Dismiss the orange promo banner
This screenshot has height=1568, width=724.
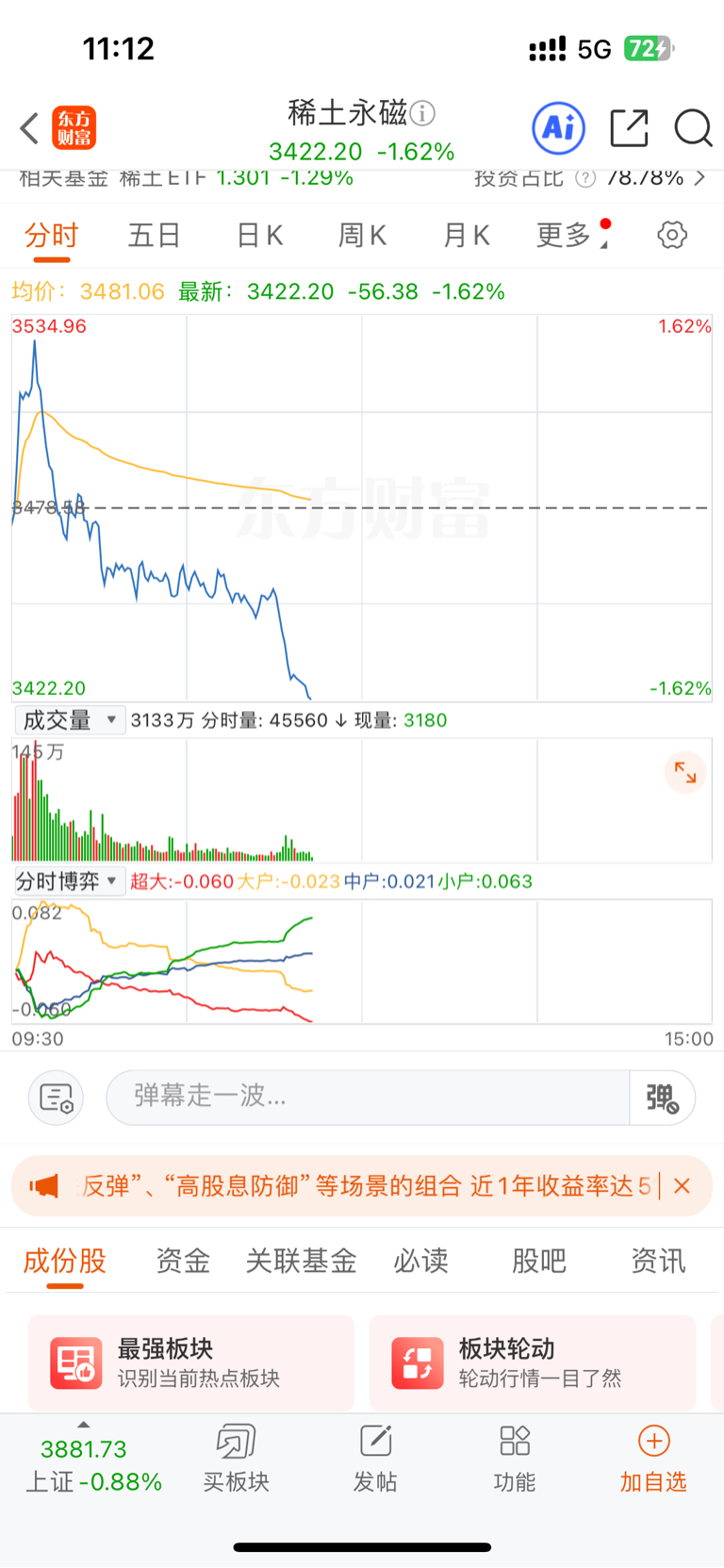[683, 1186]
